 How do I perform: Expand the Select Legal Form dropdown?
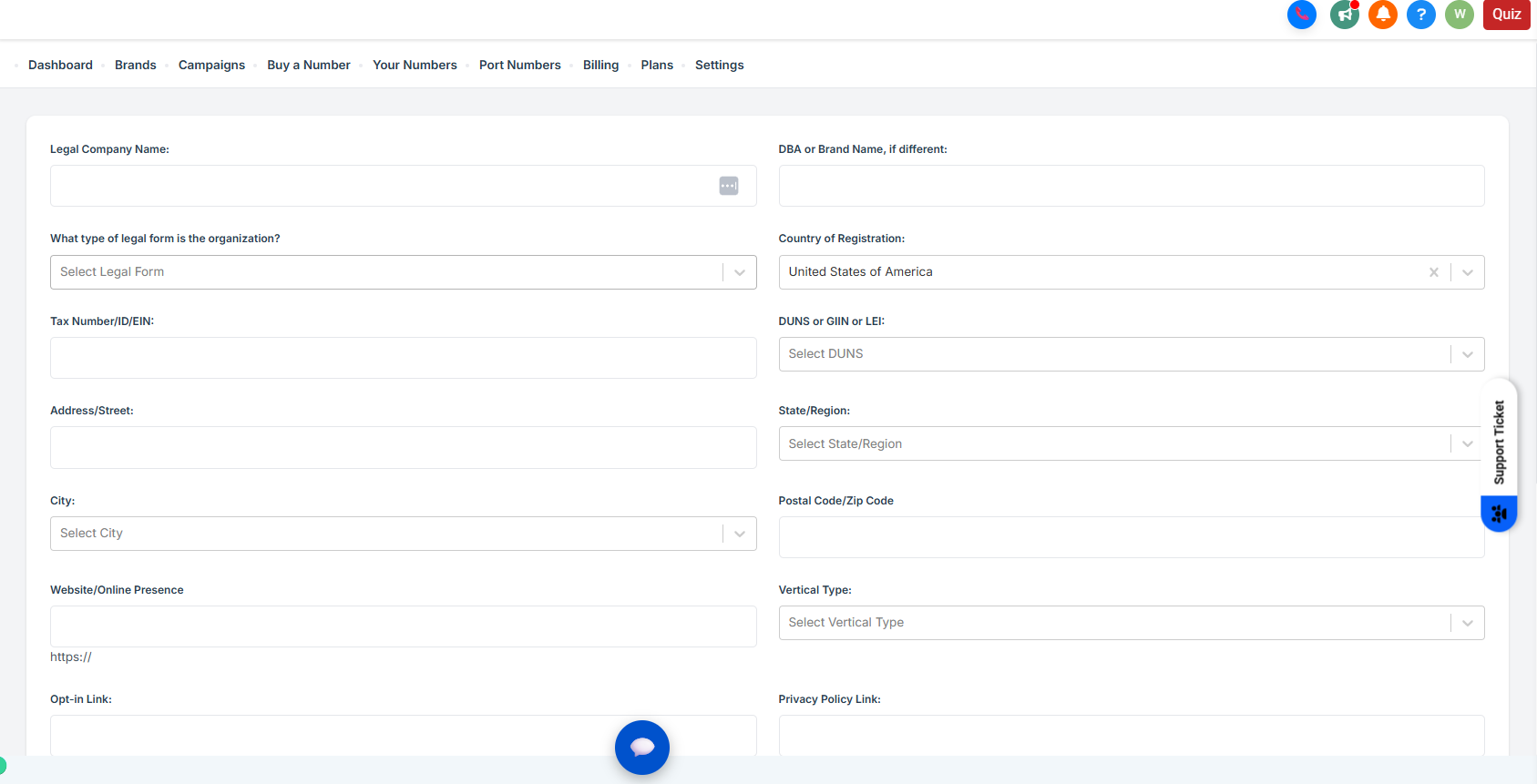[739, 272]
